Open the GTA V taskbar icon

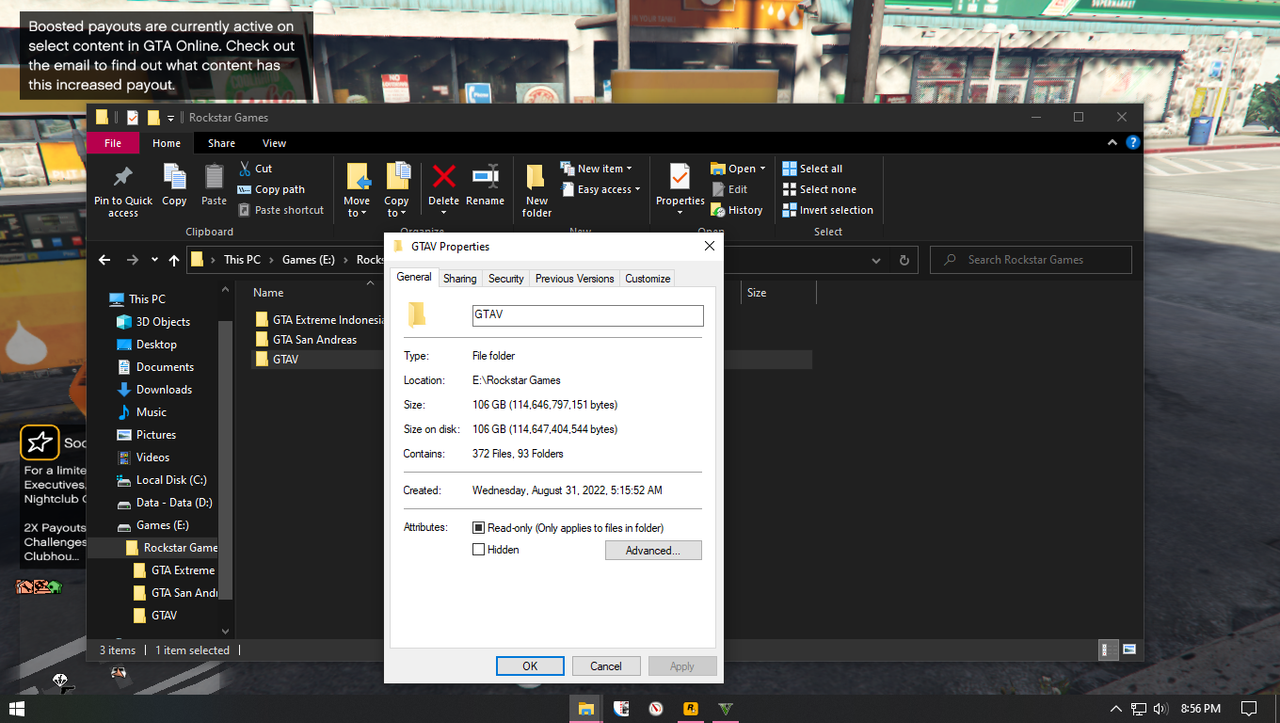click(x=726, y=708)
